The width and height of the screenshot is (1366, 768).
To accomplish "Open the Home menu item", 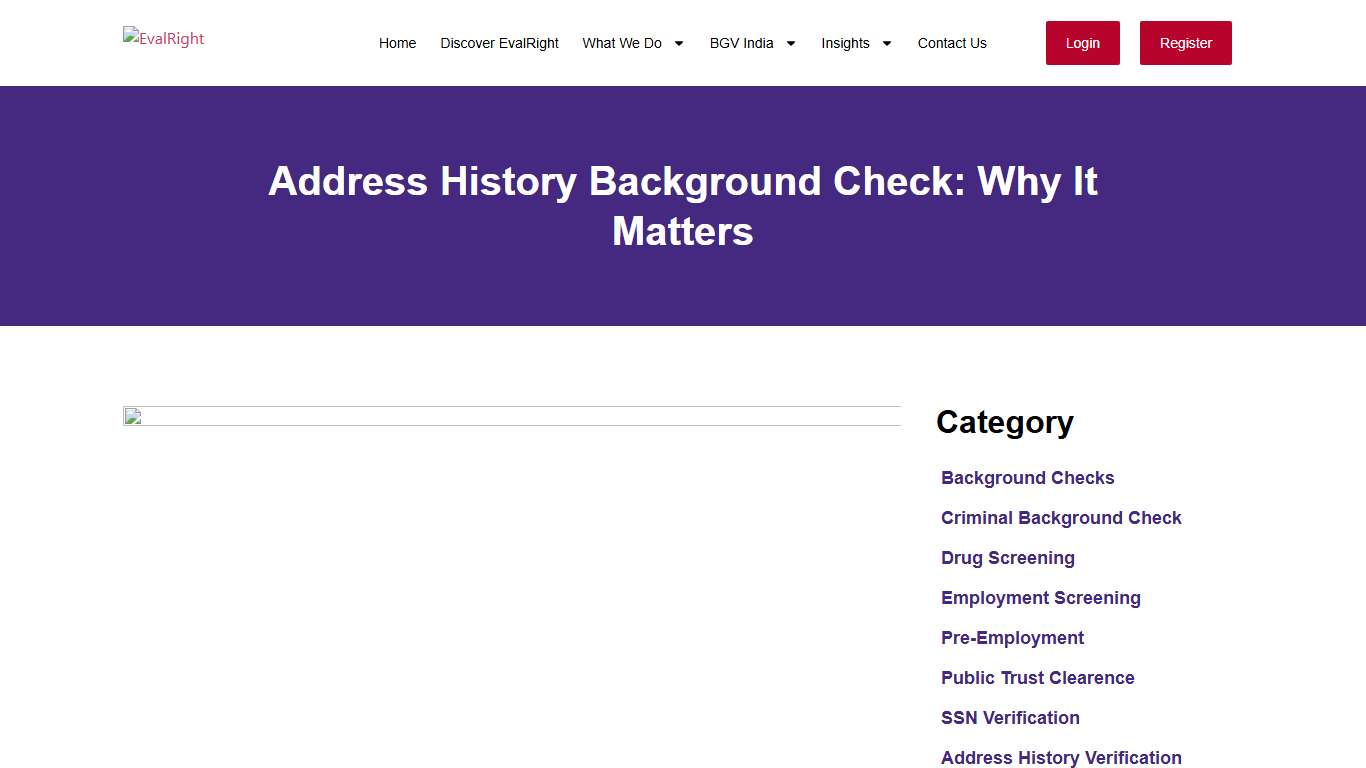I will click(x=397, y=43).
